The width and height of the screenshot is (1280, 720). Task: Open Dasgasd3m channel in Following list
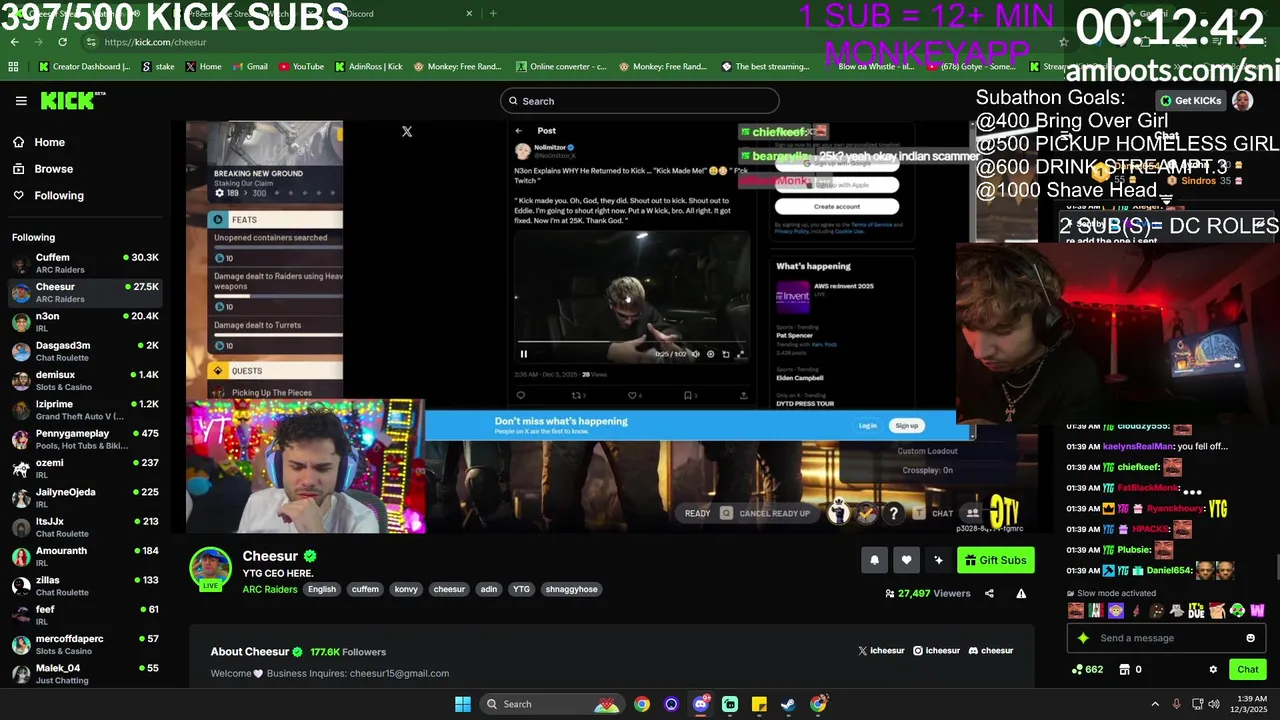(x=85, y=352)
